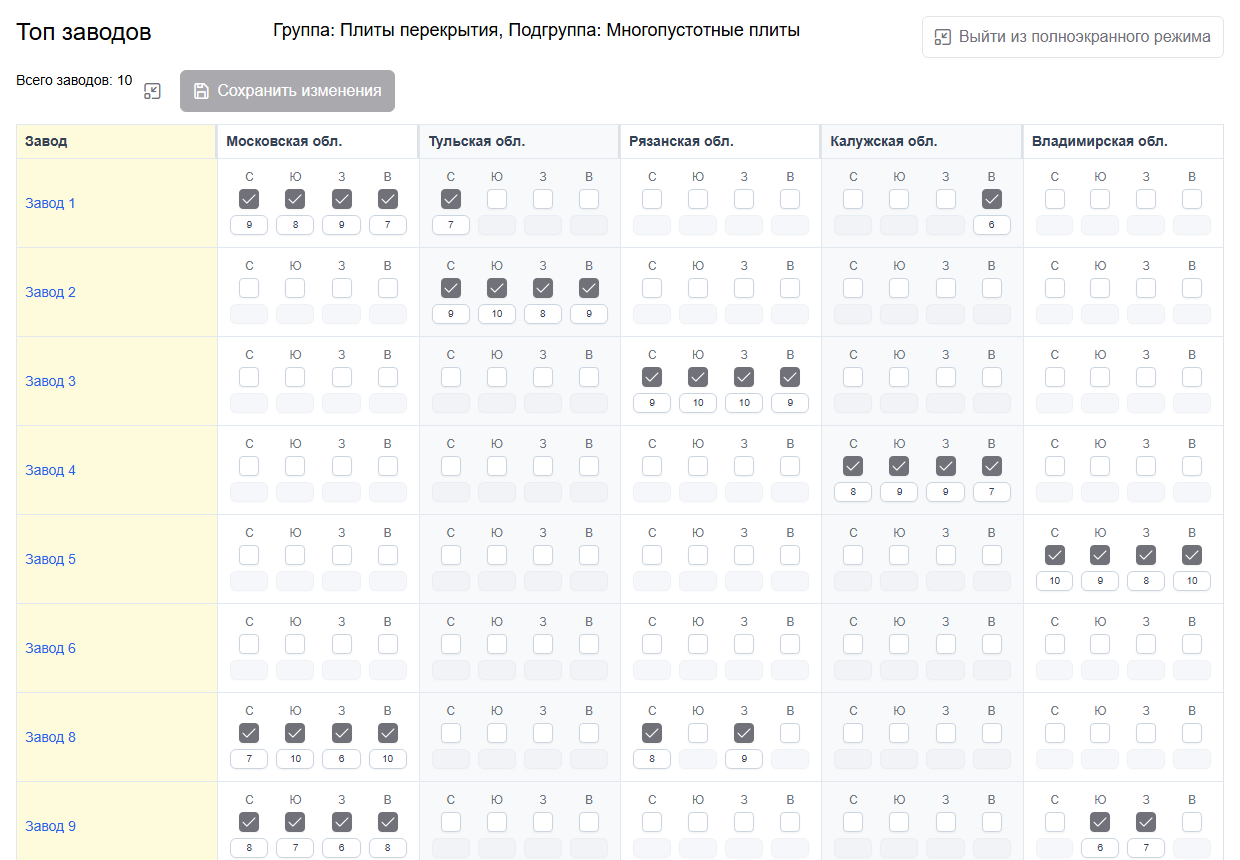Click Завод 2 Тульская Ю field showing 10

pos(497,314)
